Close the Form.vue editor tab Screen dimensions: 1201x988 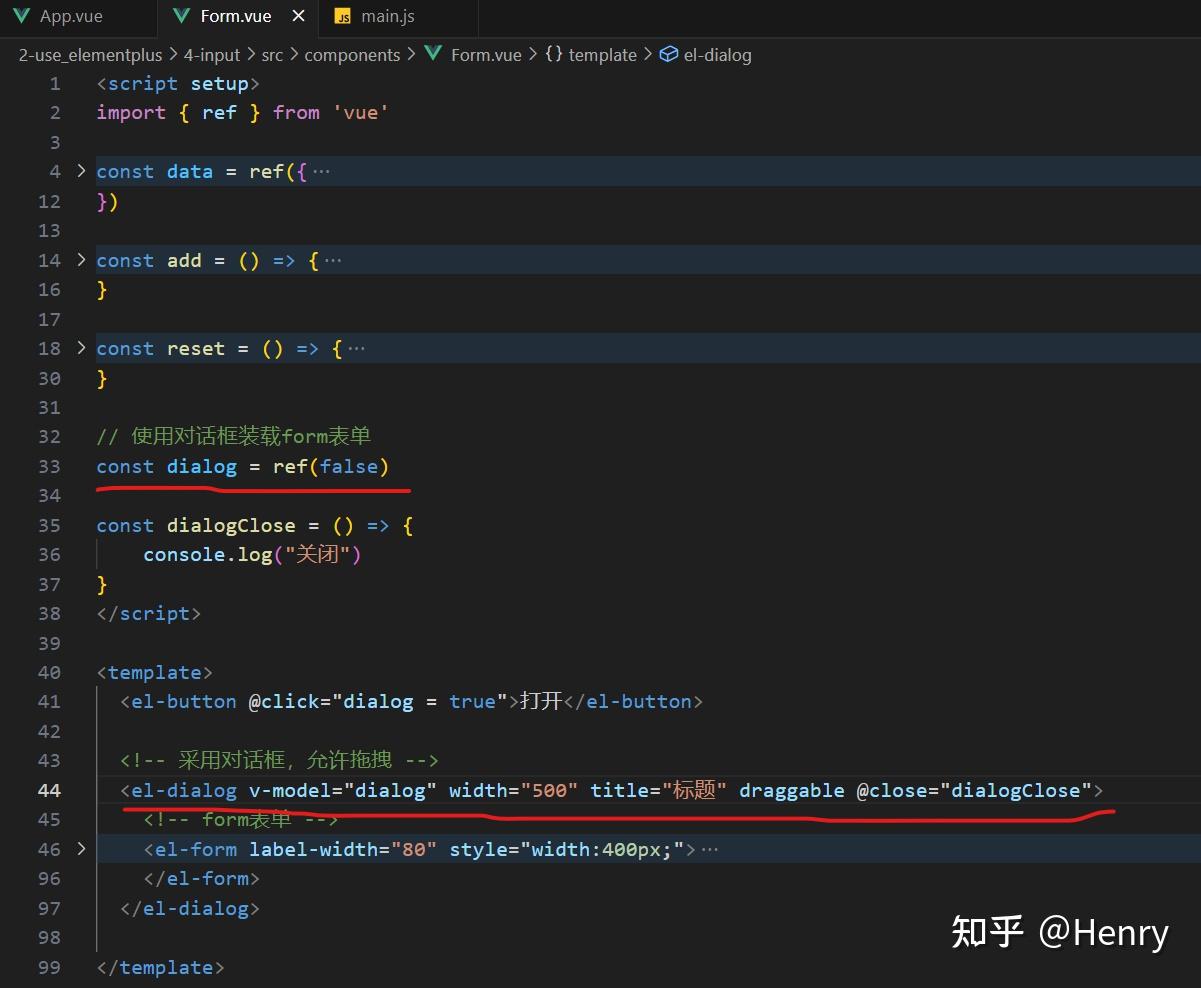[x=297, y=15]
